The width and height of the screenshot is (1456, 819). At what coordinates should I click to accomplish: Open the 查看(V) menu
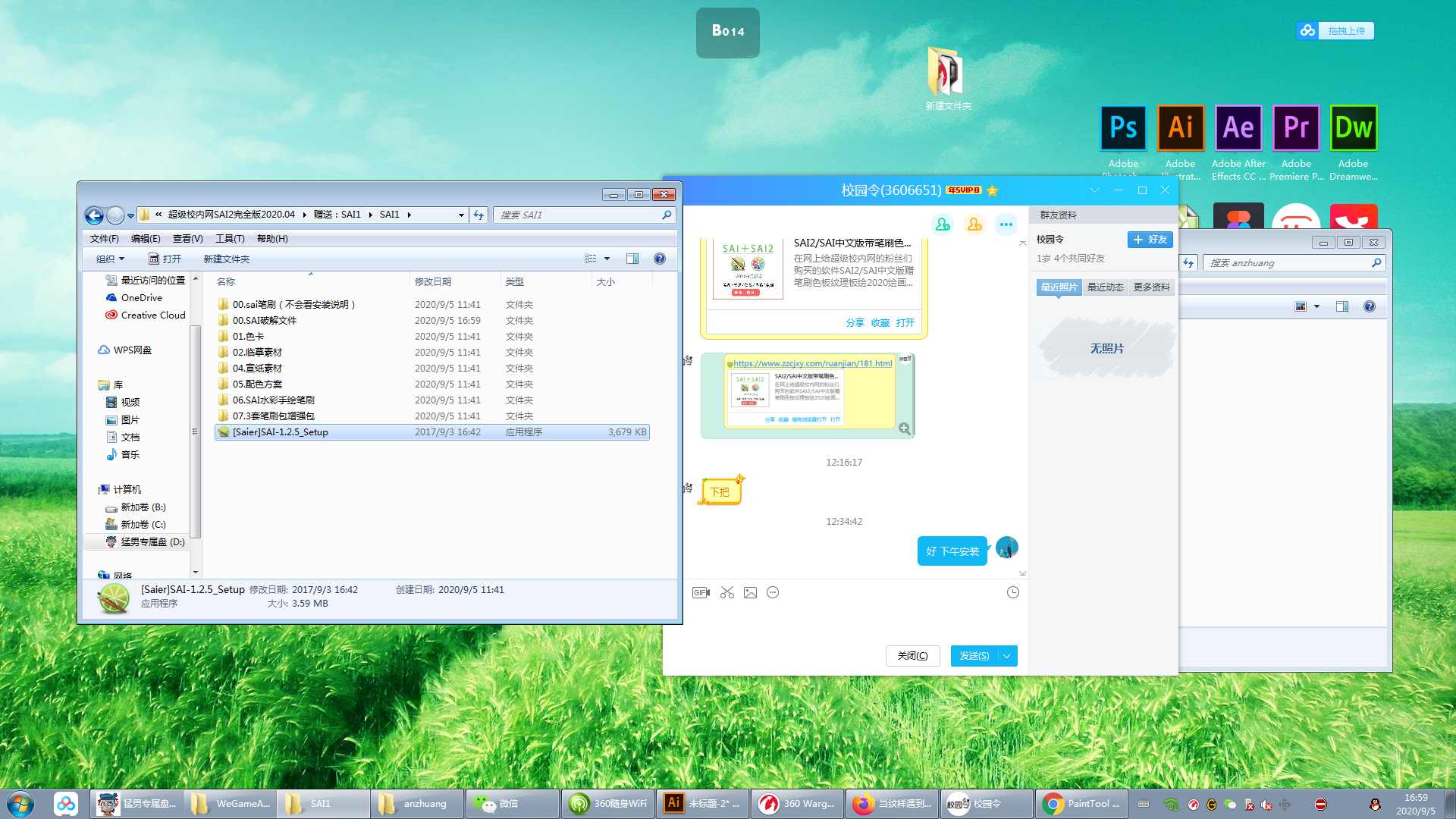188,238
